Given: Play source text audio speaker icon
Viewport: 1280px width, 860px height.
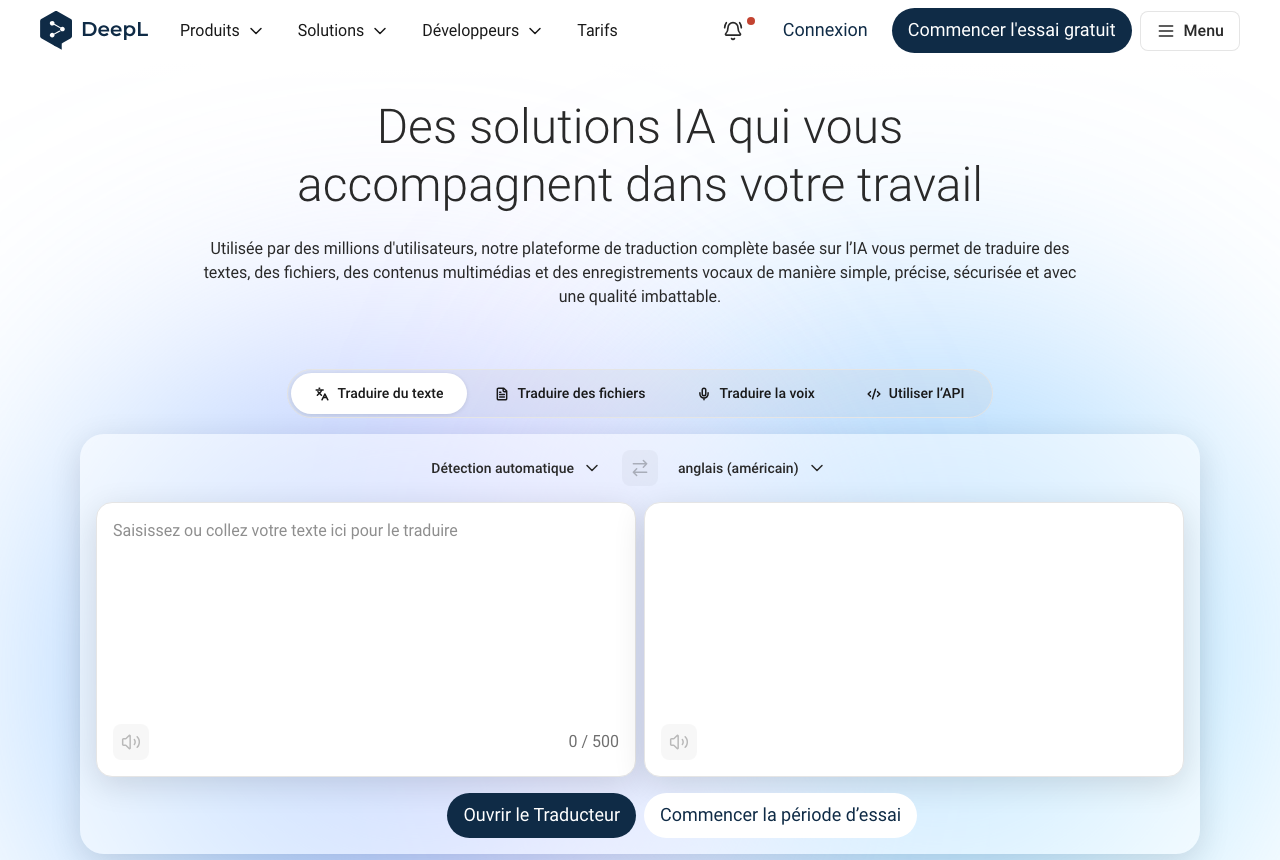Looking at the screenshot, I should [131, 742].
